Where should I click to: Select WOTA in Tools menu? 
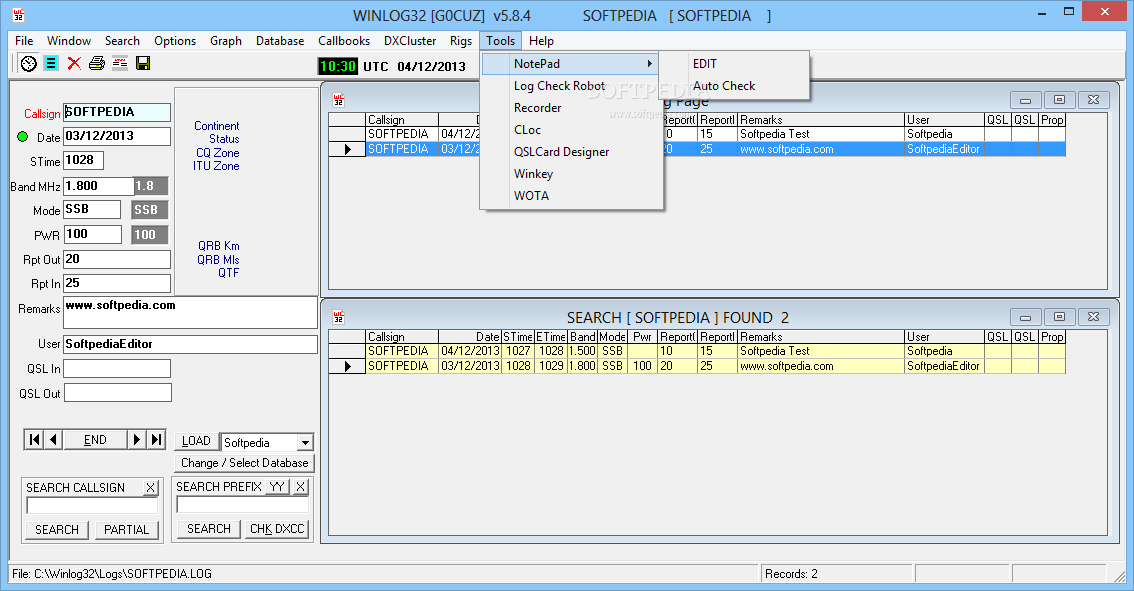tap(572, 195)
